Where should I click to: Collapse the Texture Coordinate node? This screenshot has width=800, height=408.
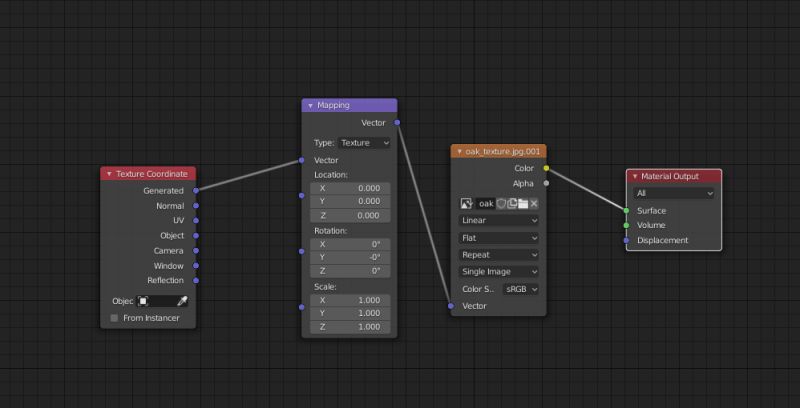pyautogui.click(x=109, y=174)
